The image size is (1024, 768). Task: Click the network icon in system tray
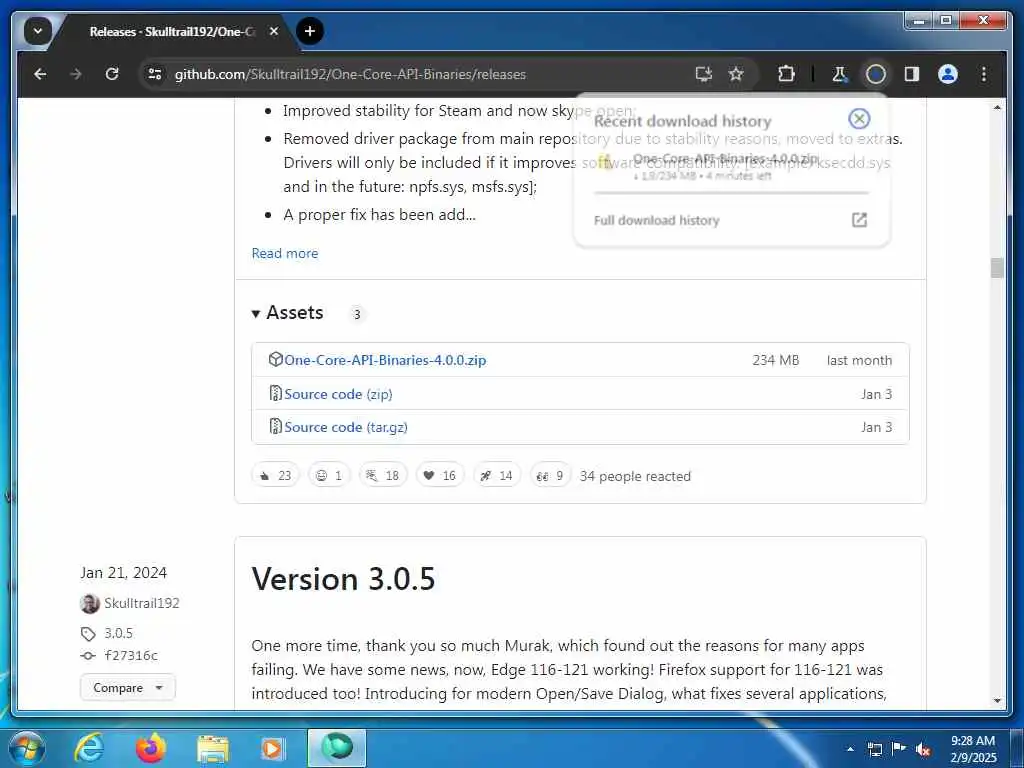pyautogui.click(x=874, y=749)
